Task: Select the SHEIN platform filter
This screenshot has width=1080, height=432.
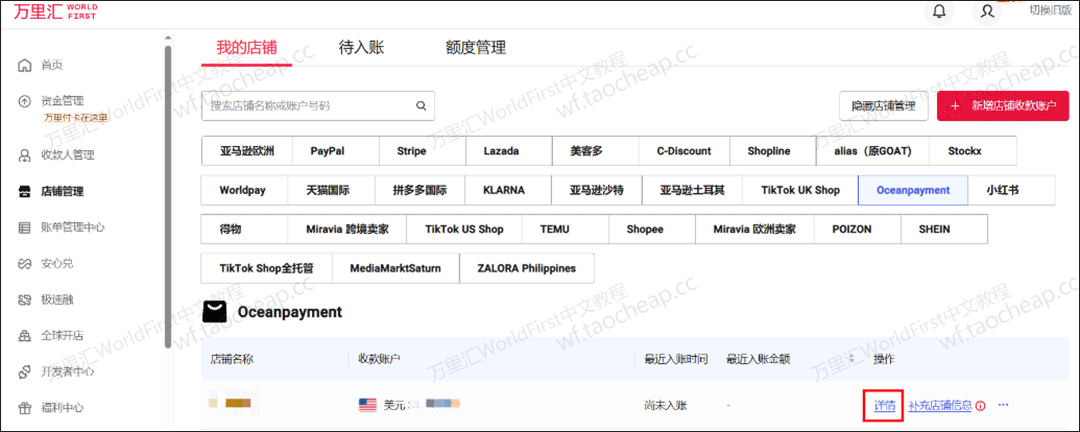Action: [944, 229]
